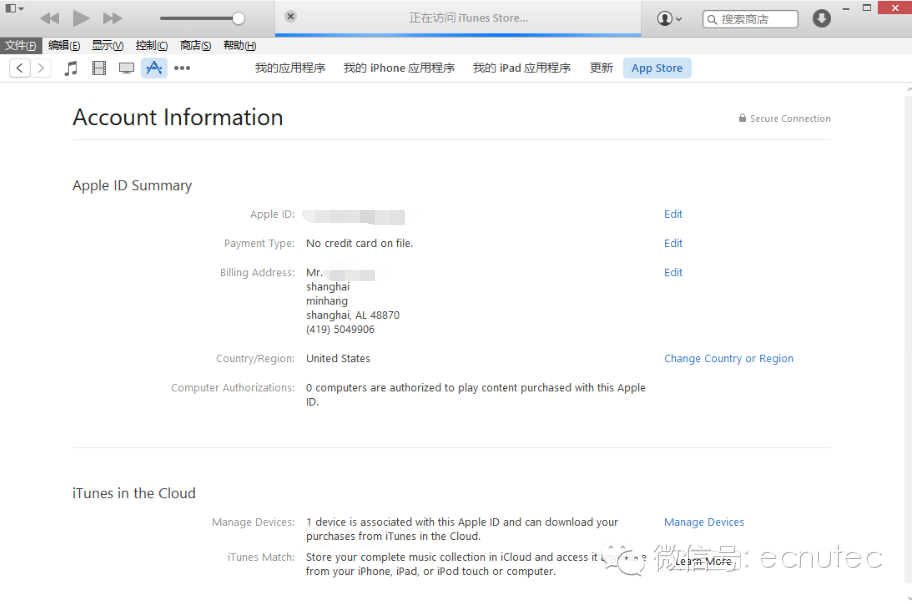Click the rewind previous track button
912x604 pixels.
pyautogui.click(x=49, y=19)
